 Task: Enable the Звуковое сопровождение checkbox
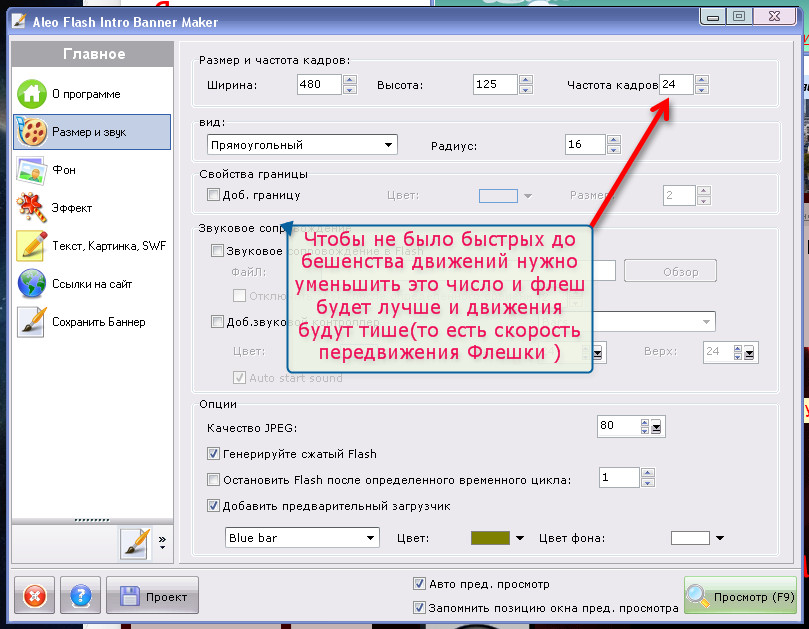[217, 251]
